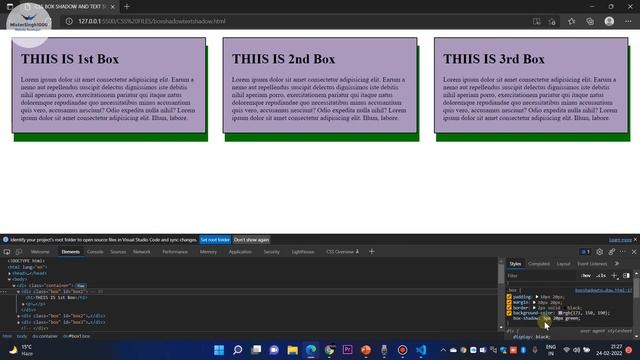Open the Performance tab
The height and width of the screenshot is (360, 640).
(x=175, y=252)
